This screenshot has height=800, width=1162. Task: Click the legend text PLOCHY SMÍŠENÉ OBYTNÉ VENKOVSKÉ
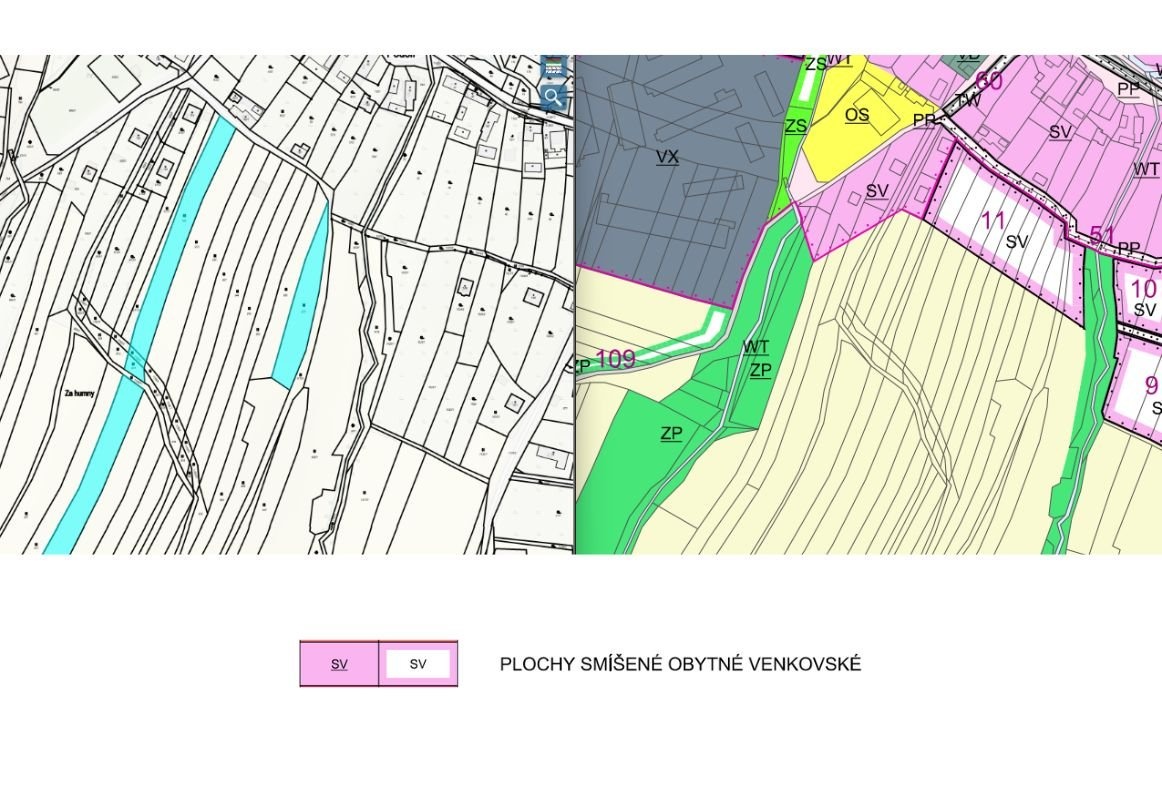(x=680, y=664)
